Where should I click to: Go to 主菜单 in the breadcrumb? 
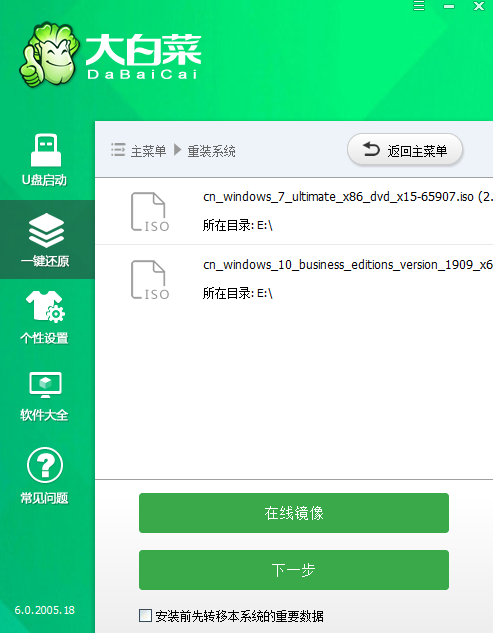coord(148,151)
